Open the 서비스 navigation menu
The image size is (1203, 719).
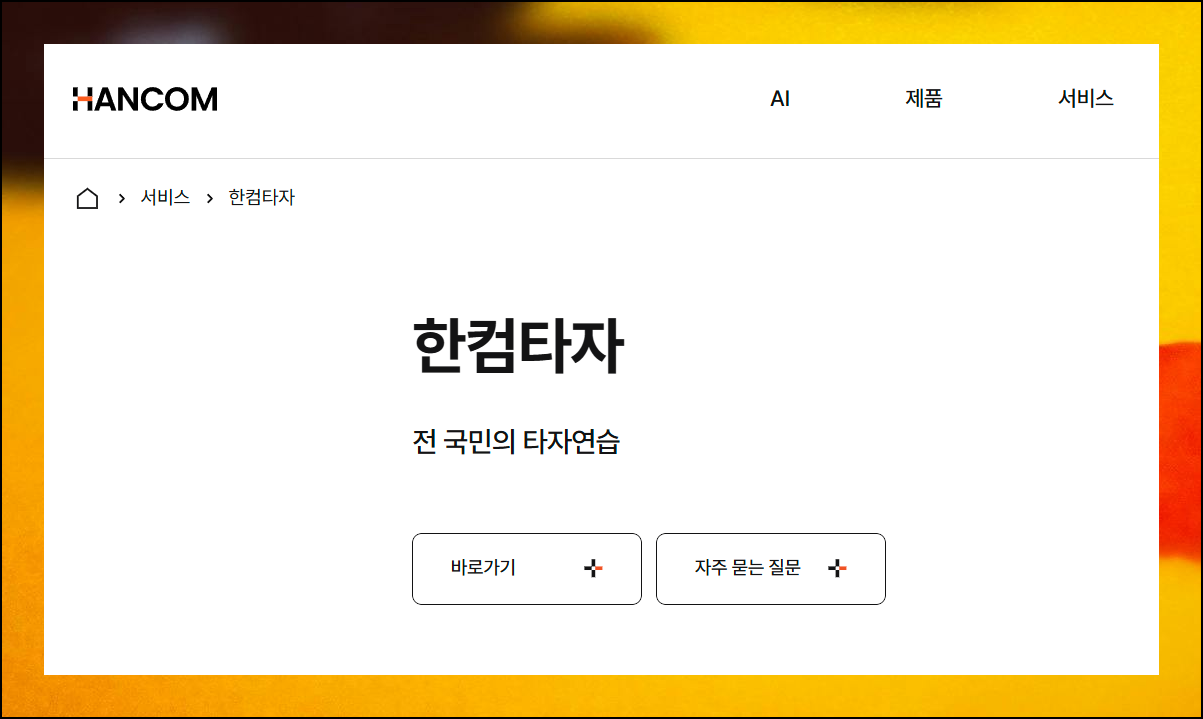tap(1086, 99)
